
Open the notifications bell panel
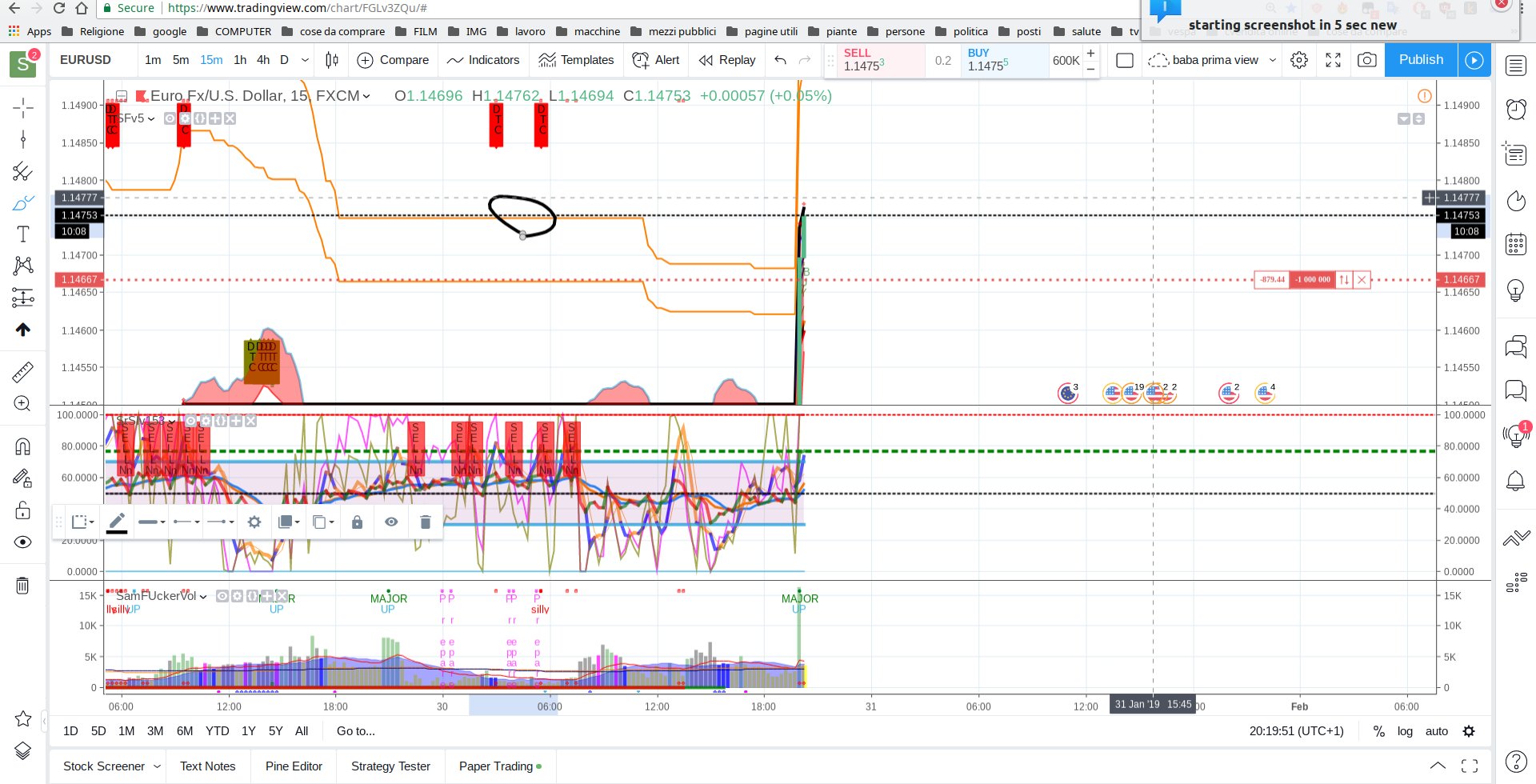tap(1516, 481)
